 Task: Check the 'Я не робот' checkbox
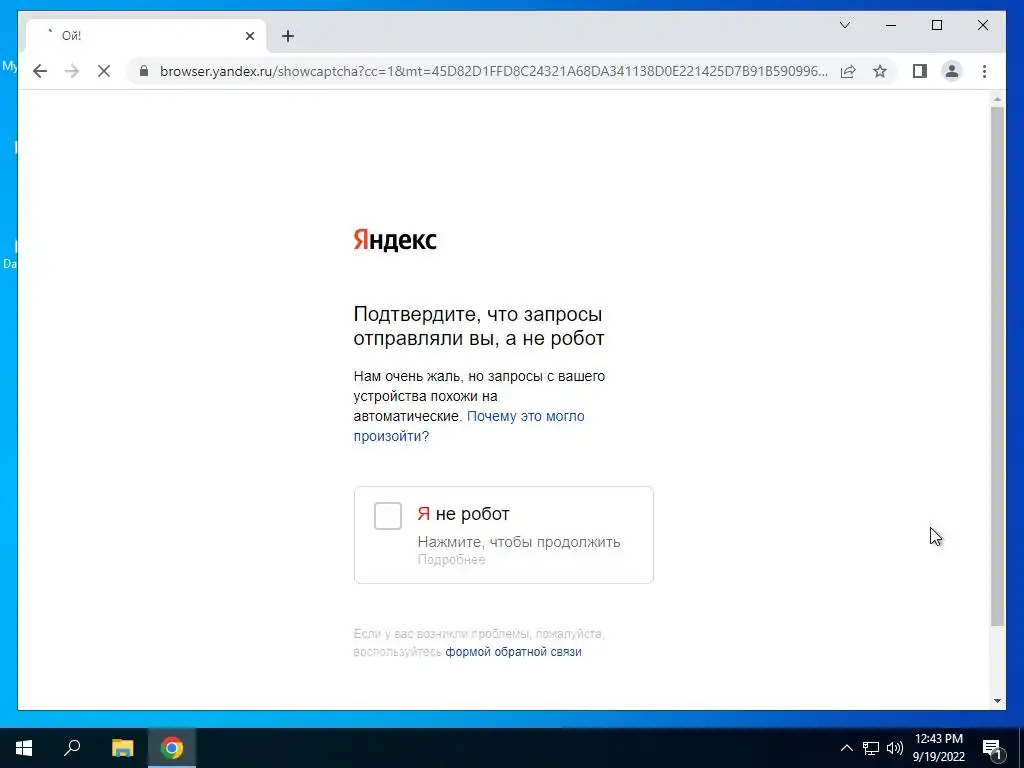click(x=388, y=515)
